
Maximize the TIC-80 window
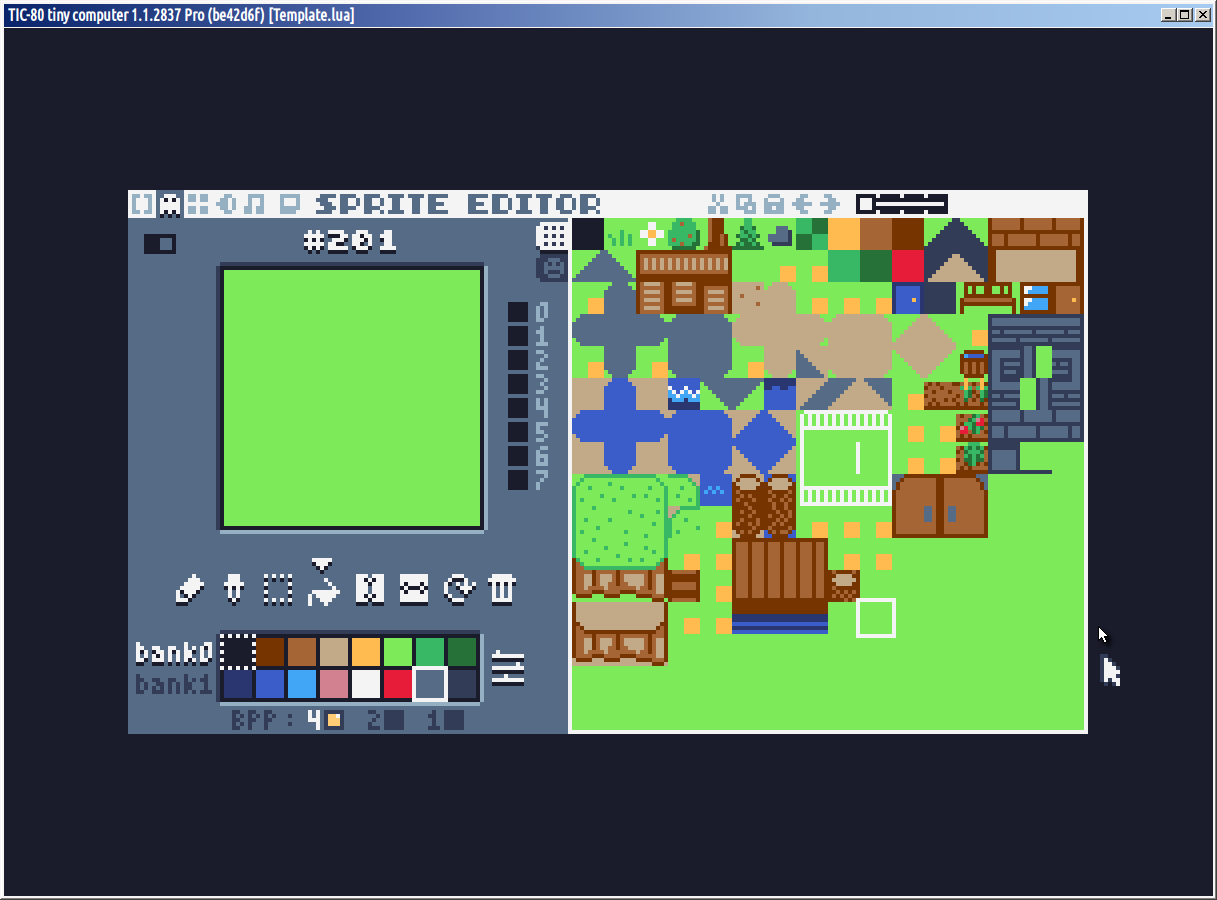point(1185,14)
